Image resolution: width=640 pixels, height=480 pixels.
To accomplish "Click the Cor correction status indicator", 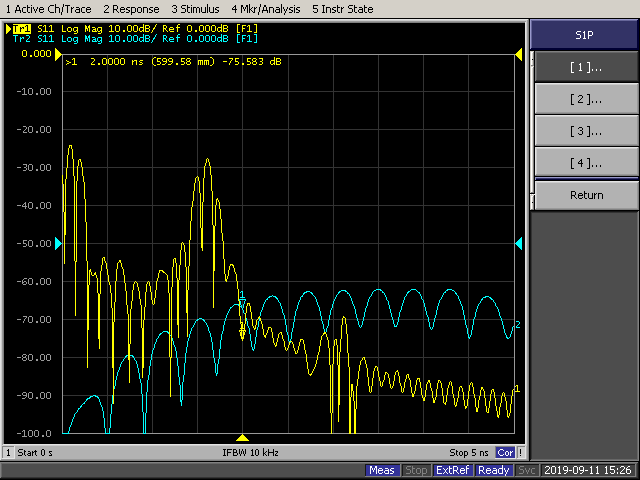I will click(505, 453).
